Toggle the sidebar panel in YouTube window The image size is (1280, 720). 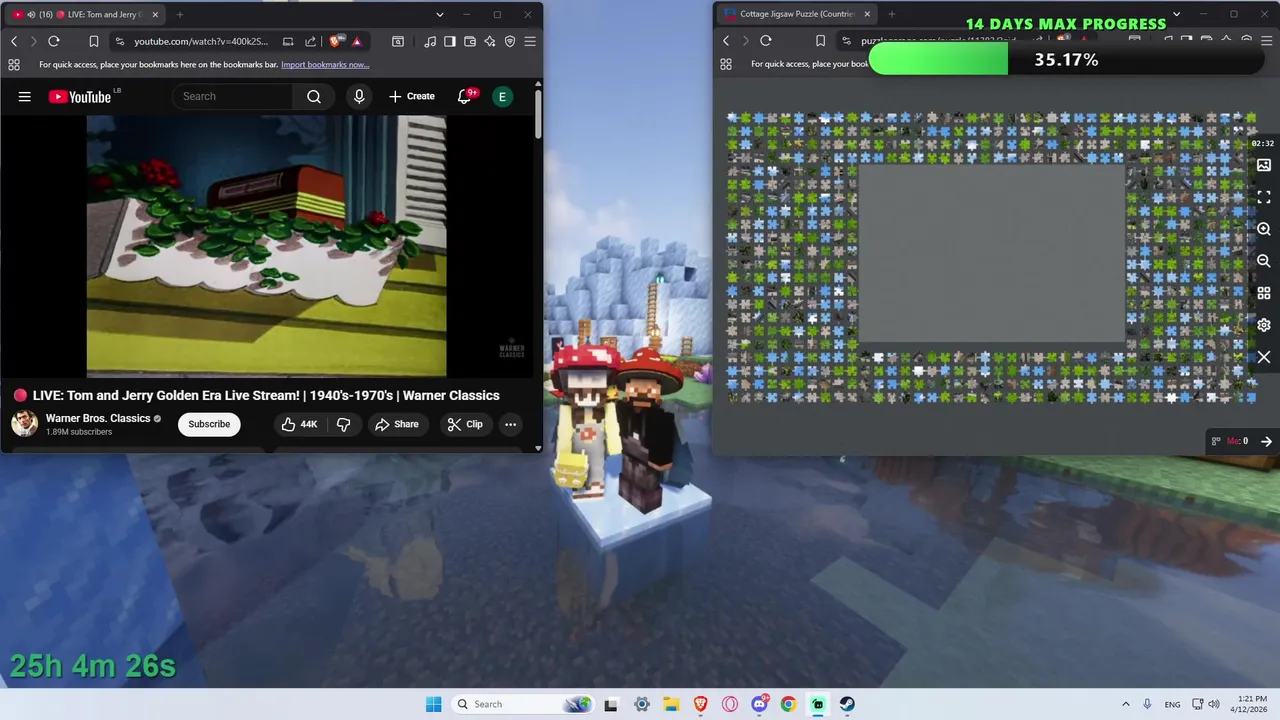pyautogui.click(x=450, y=41)
